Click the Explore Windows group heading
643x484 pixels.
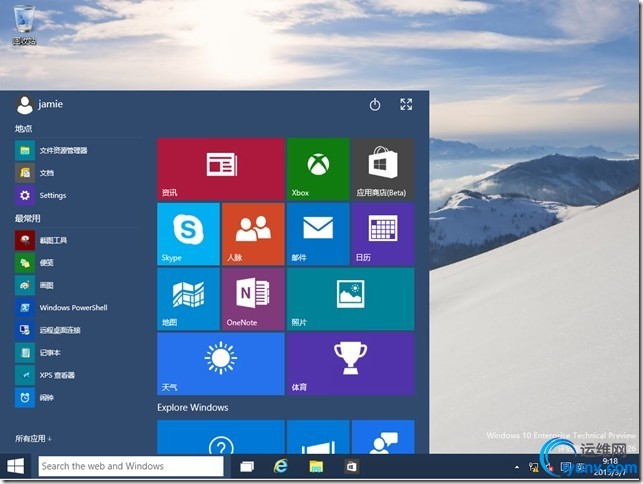click(x=193, y=407)
